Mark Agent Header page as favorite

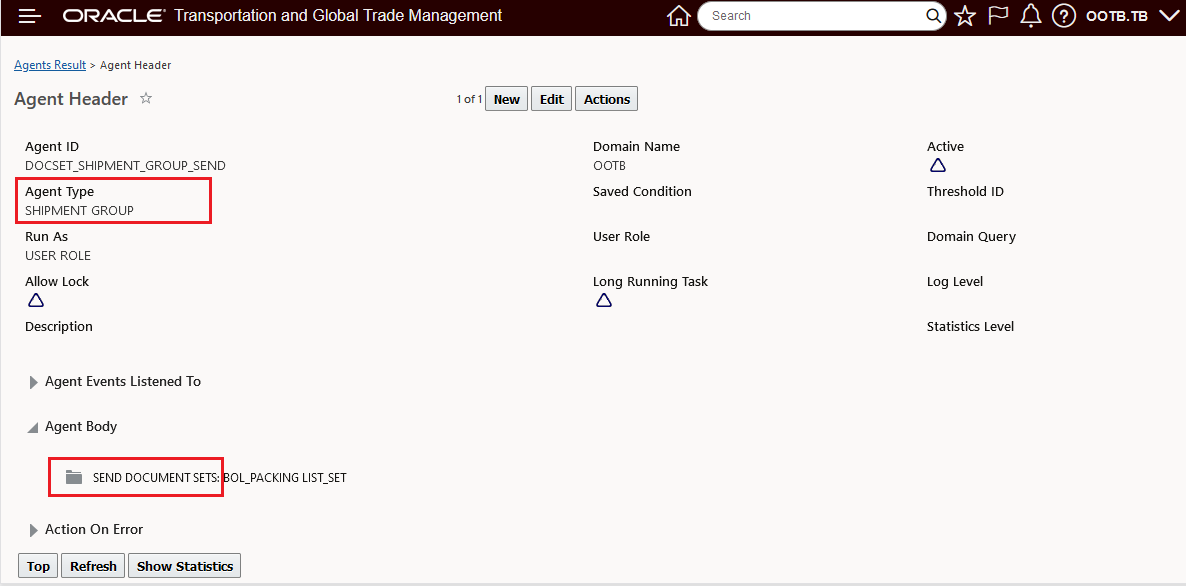(146, 99)
